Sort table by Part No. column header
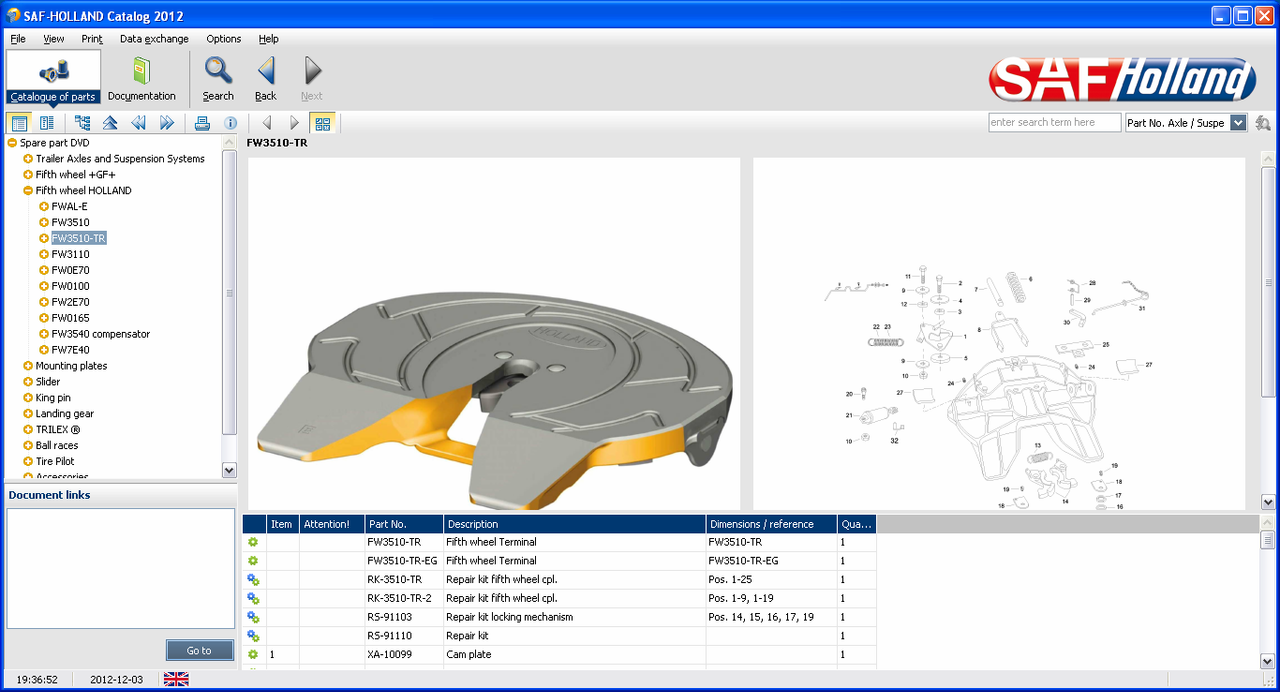The width and height of the screenshot is (1280, 692). coord(404,524)
